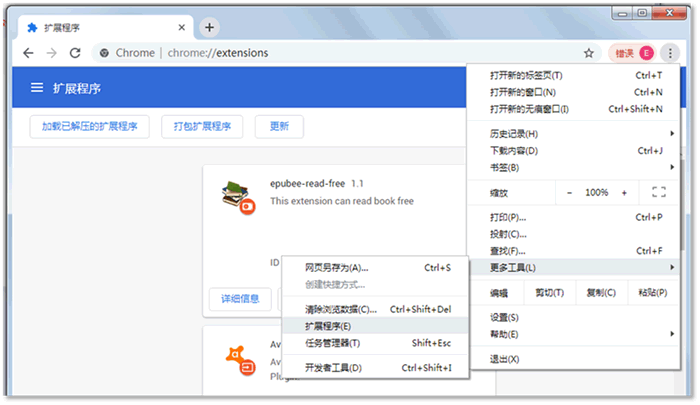
Task: Open 下载内容(D) menu item
Action: [x=574, y=150]
